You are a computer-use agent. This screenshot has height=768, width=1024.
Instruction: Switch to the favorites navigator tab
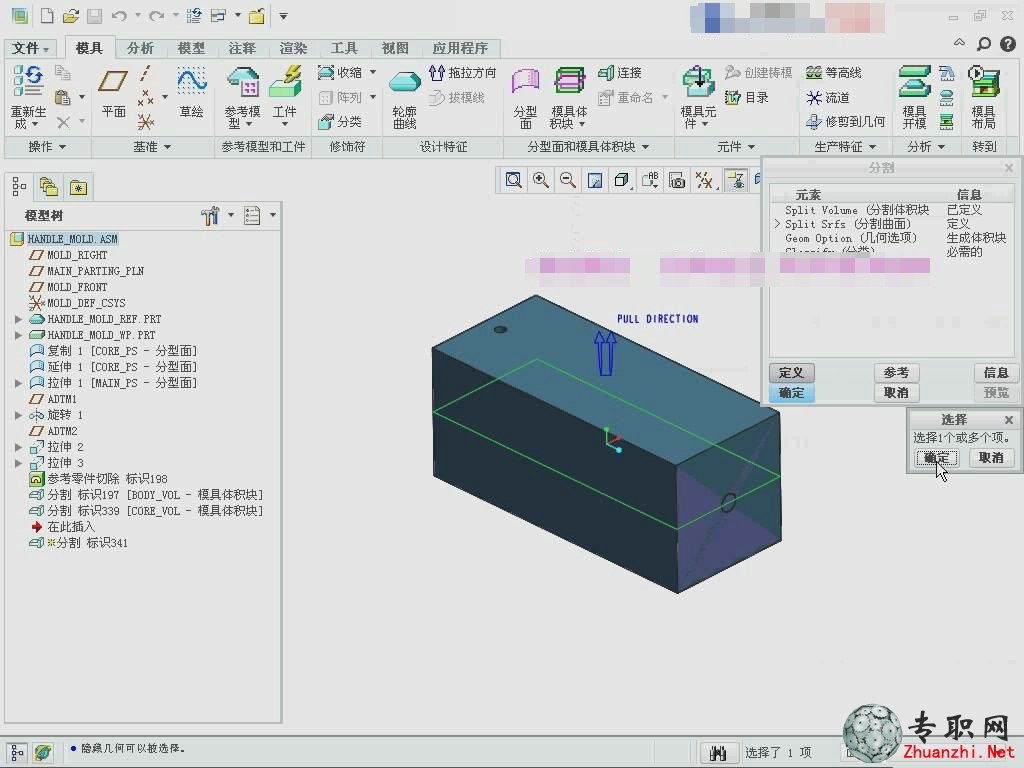(x=78, y=187)
